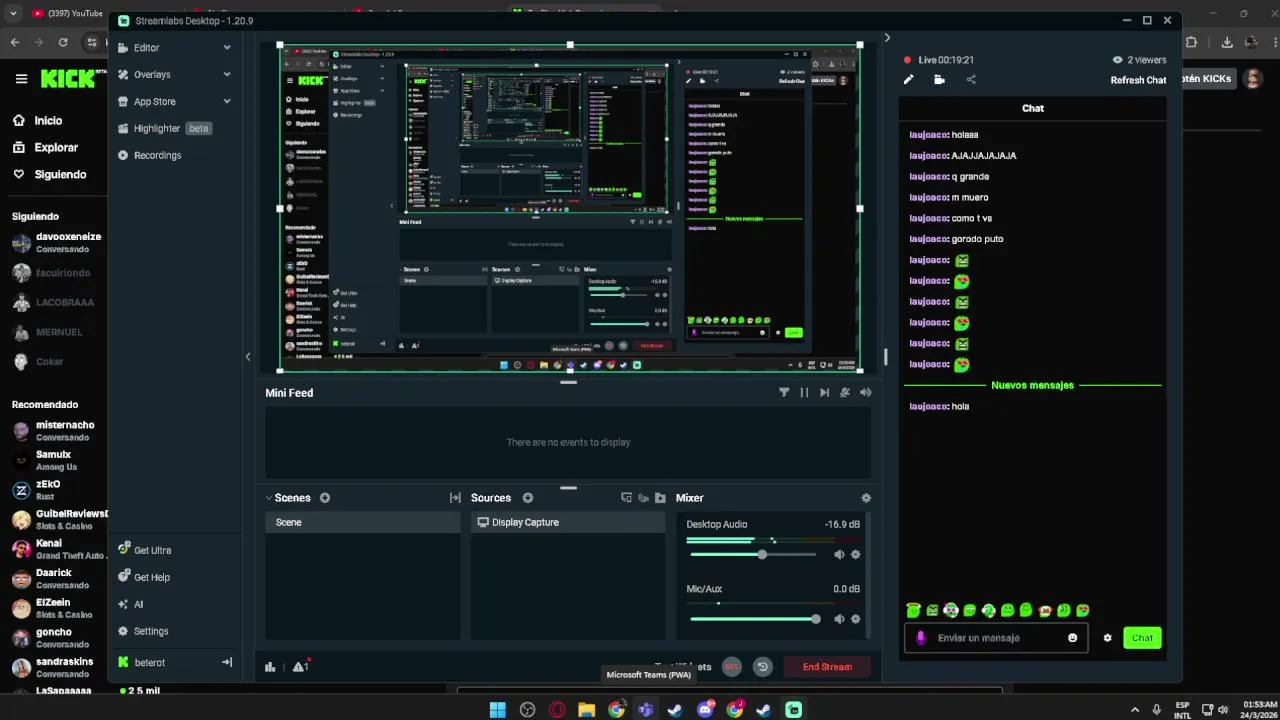1280x720 pixels.
Task: Open the notifications warning icon
Action: 299,667
